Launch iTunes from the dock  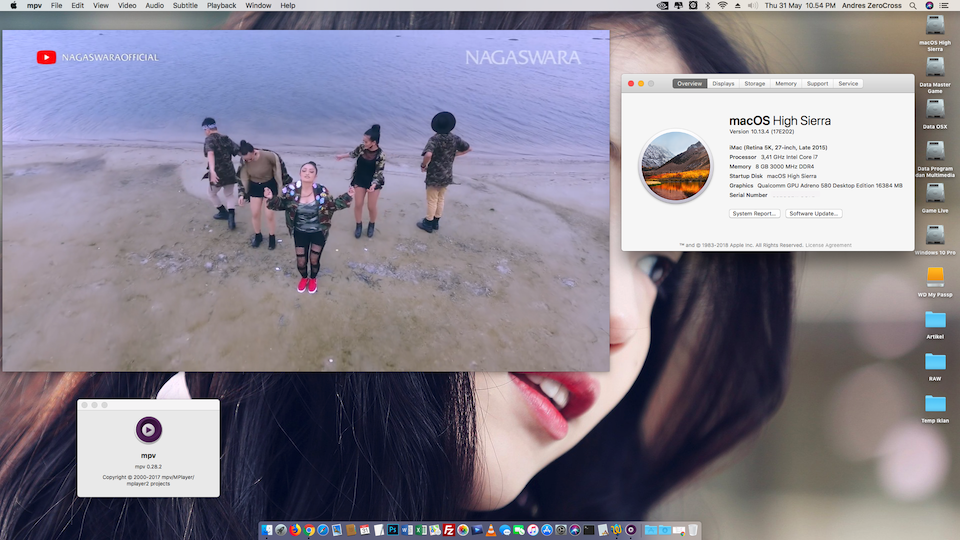(533, 530)
